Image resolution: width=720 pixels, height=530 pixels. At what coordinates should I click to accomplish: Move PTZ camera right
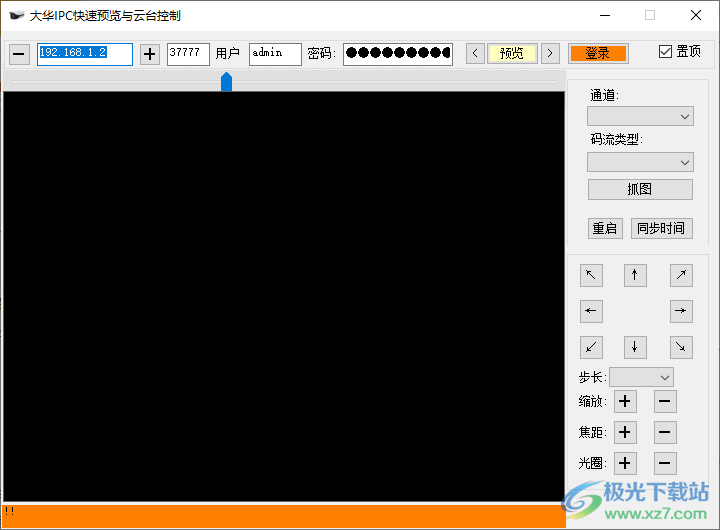[681, 311]
